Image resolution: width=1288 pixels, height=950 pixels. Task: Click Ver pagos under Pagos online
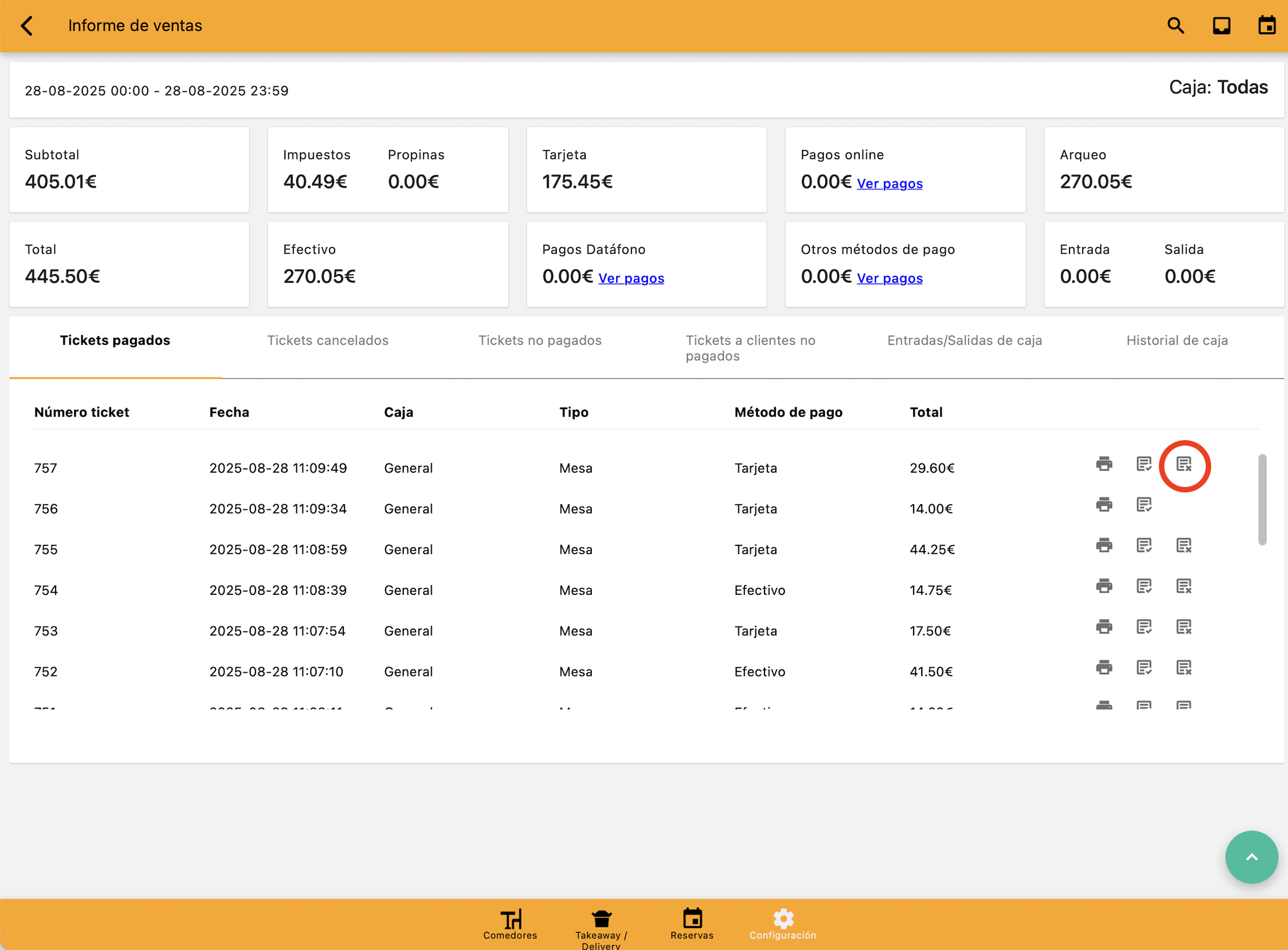[889, 184]
